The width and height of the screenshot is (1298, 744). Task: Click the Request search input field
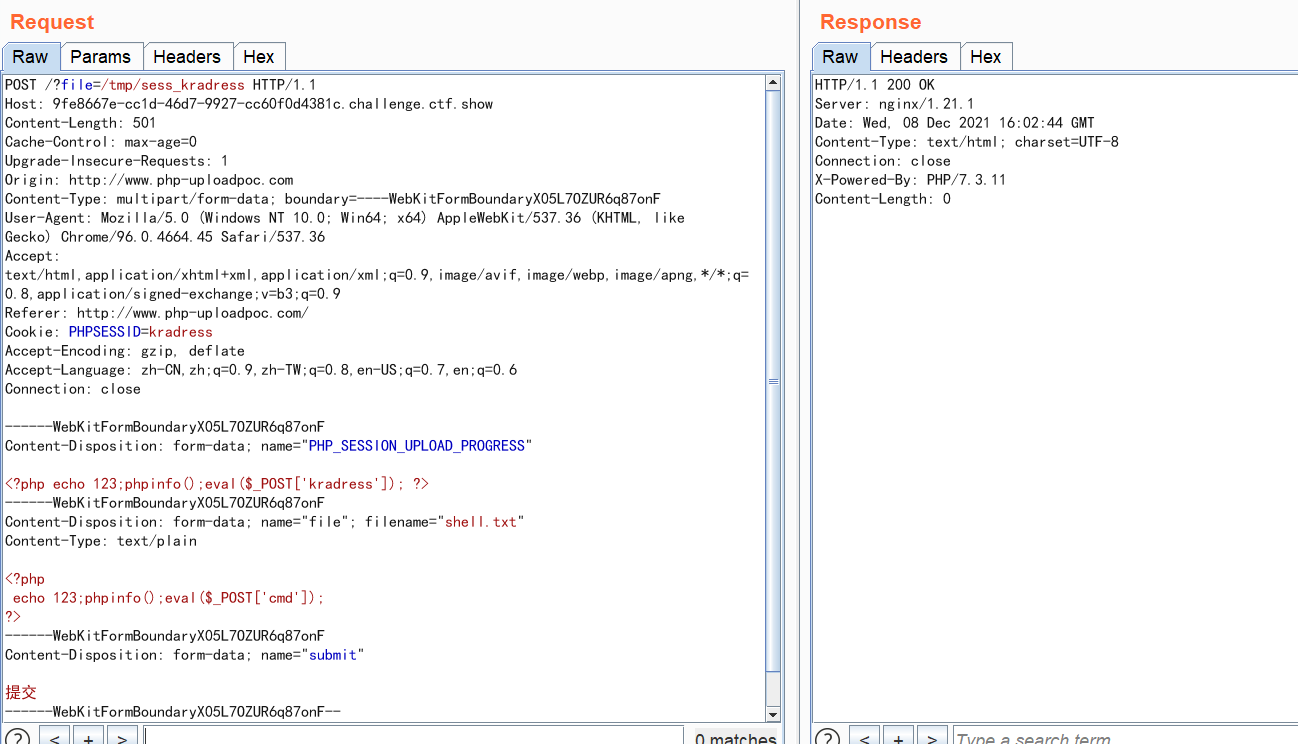(414, 738)
